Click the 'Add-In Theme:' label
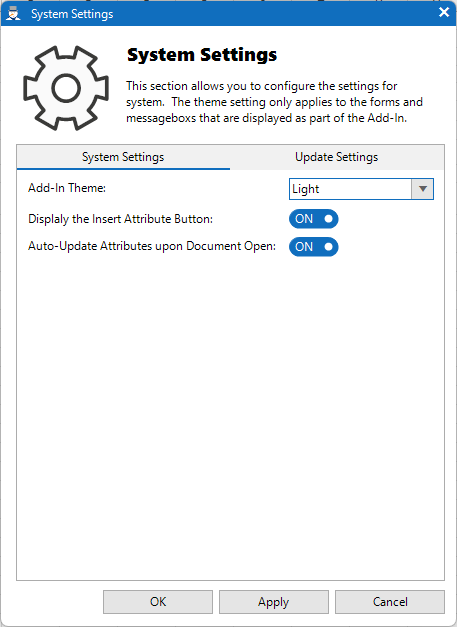457x627 pixels. click(x=67, y=188)
